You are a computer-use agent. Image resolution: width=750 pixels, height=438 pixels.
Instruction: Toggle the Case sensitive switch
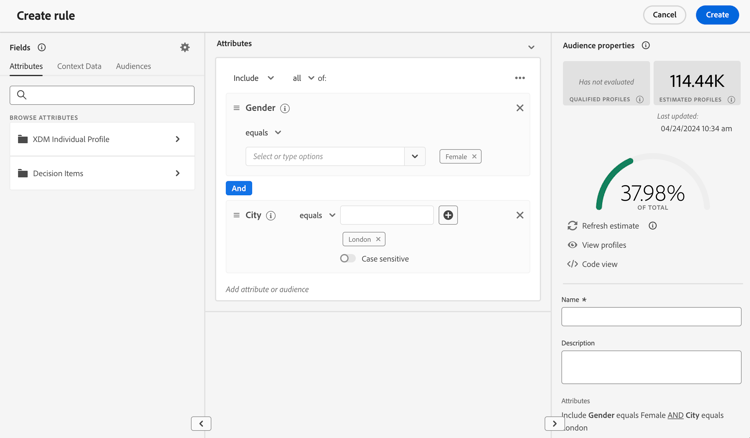[347, 259]
